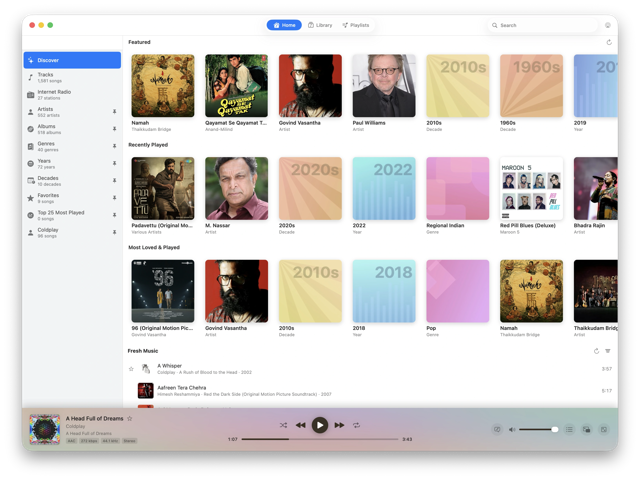Open the Paul Williams artist card

[x=384, y=86]
